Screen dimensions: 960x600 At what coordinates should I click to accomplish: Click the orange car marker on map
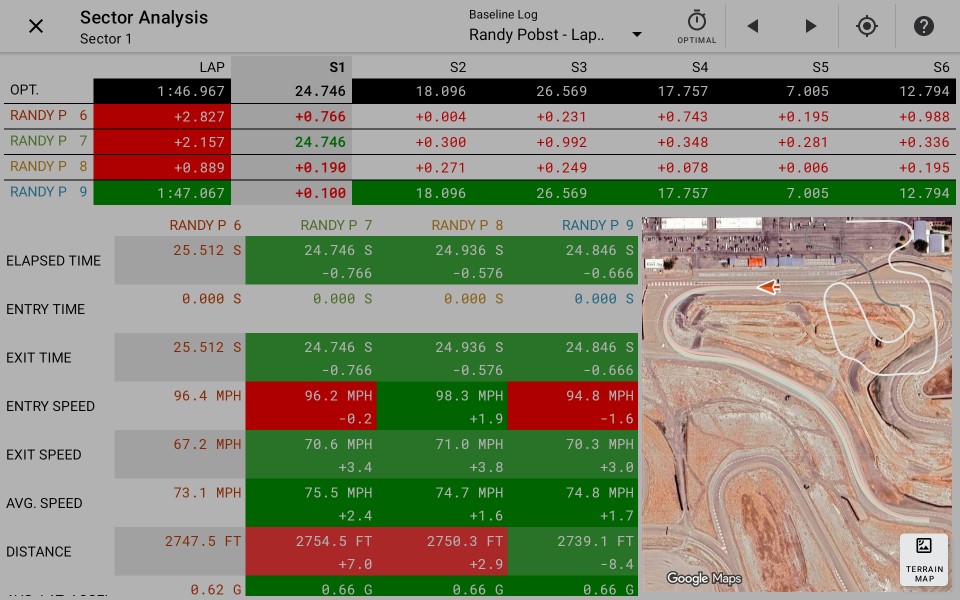[768, 287]
